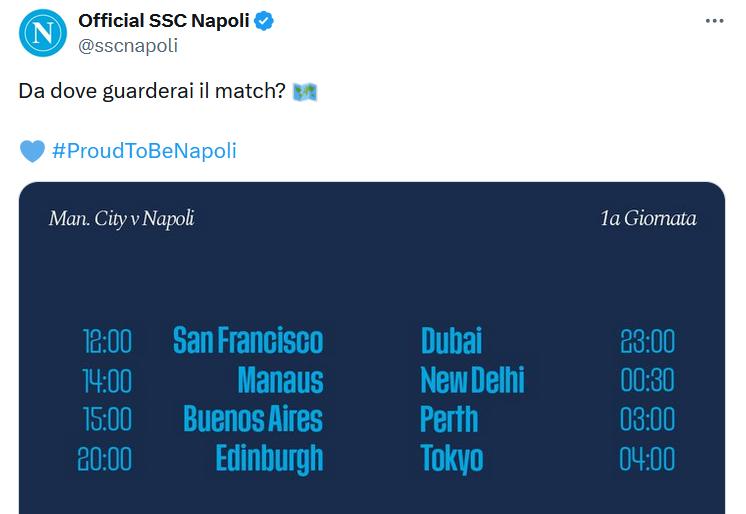Viewport: 746px width, 514px height.
Task: Click the tweet text Da dove guarderai il match
Action: pyautogui.click(x=152, y=91)
